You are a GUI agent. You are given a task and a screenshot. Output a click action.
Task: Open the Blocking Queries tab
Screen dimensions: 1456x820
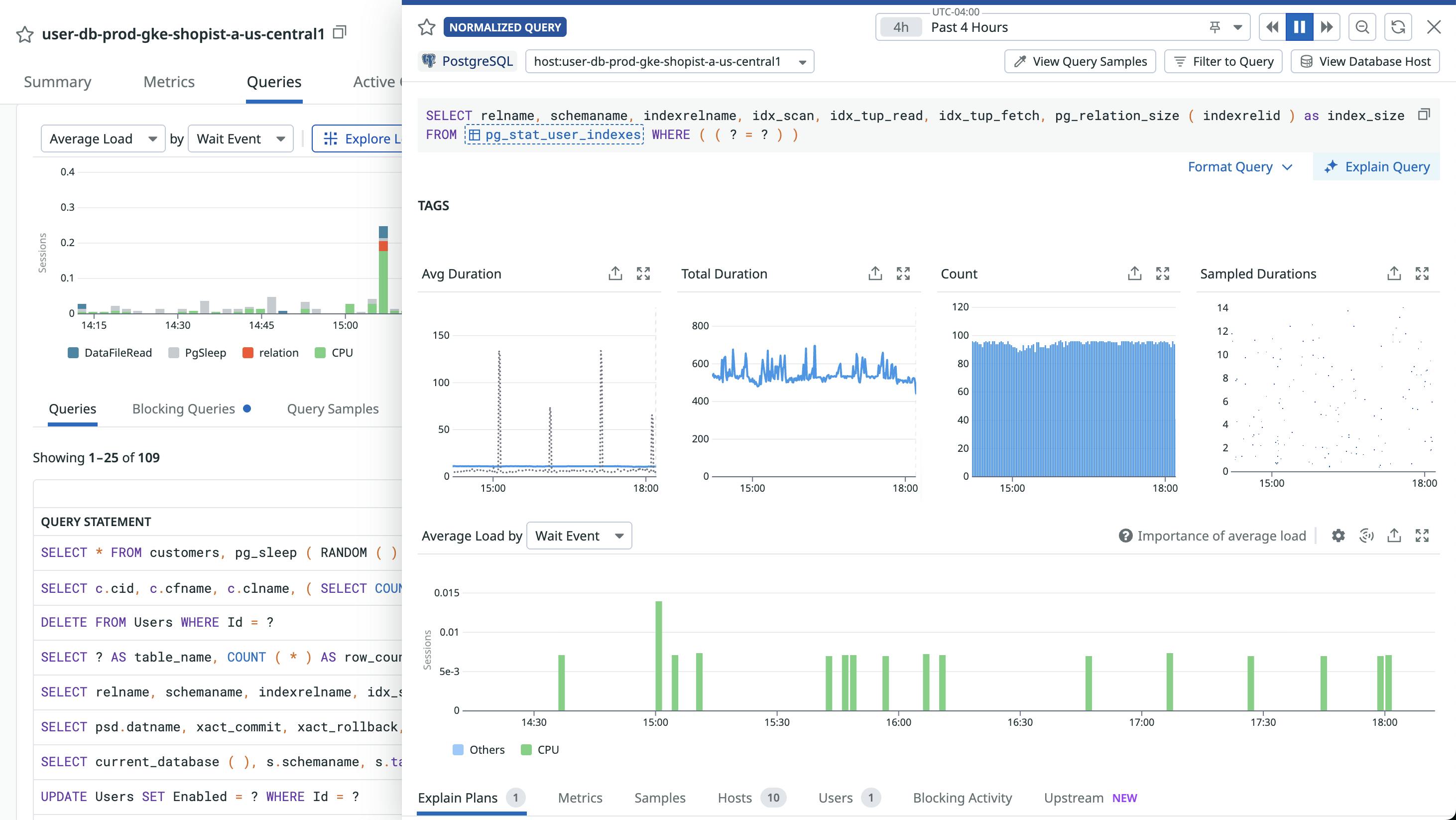(x=184, y=409)
